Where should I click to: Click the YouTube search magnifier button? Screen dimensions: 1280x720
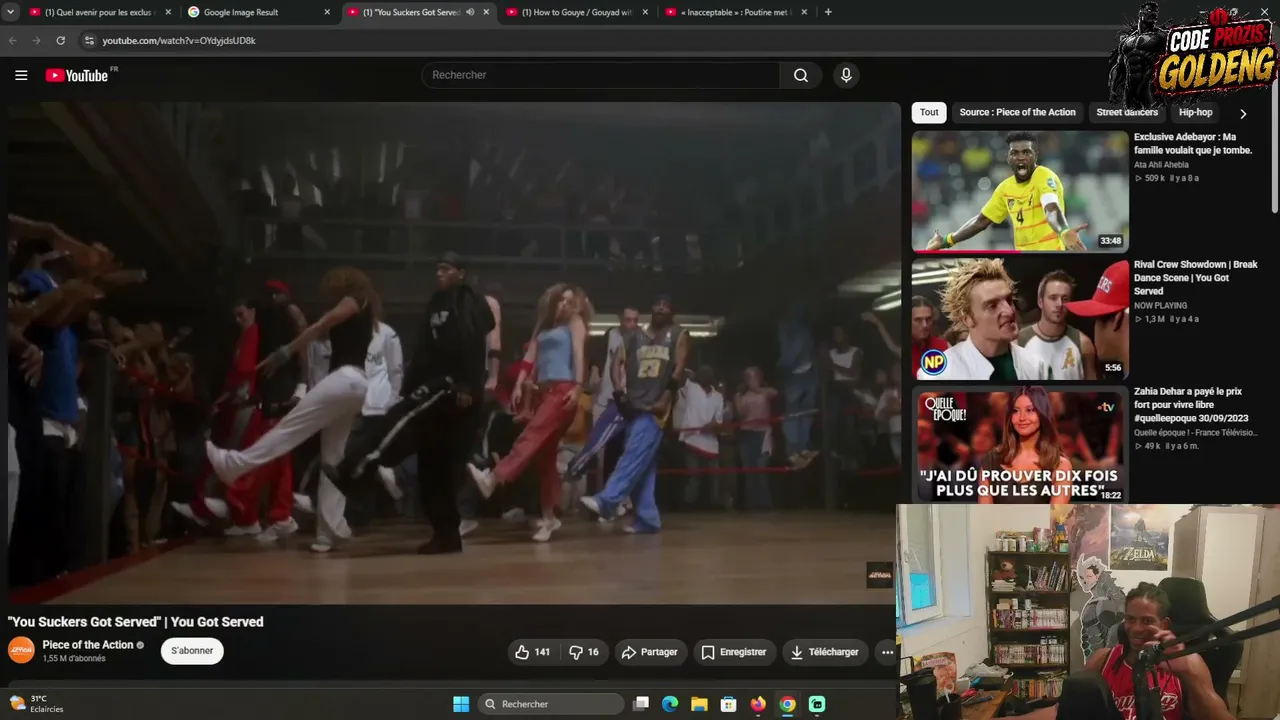801,75
